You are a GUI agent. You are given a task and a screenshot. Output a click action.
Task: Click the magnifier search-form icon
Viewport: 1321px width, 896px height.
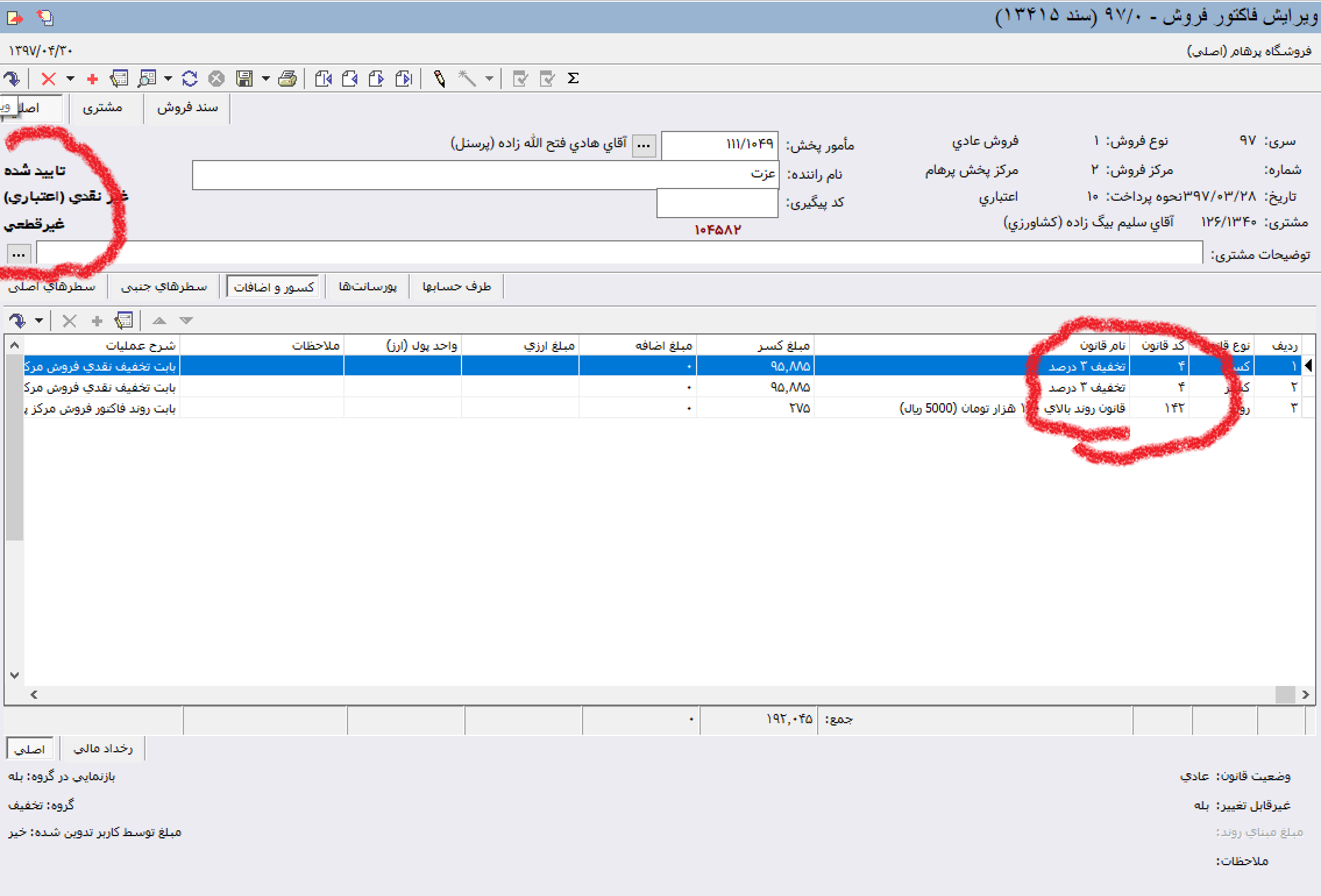point(147,79)
